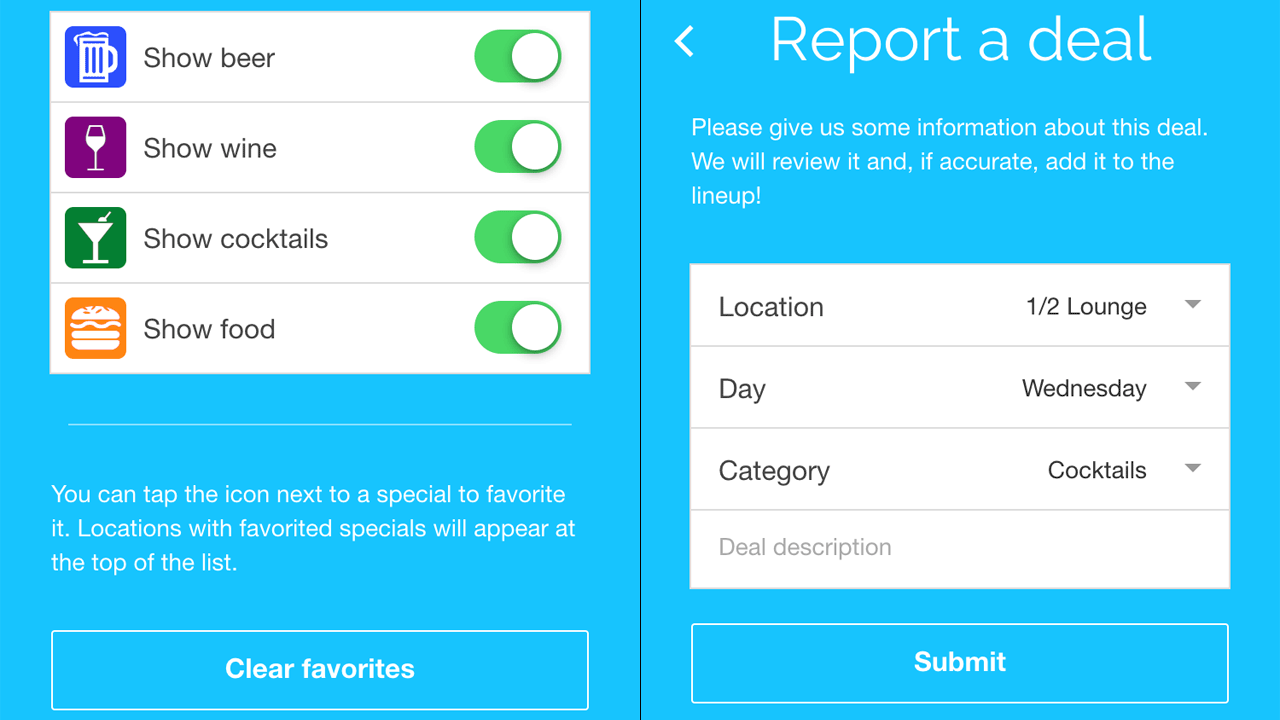Toggle the Show cocktails switch
The image size is (1280, 720).
[517, 238]
